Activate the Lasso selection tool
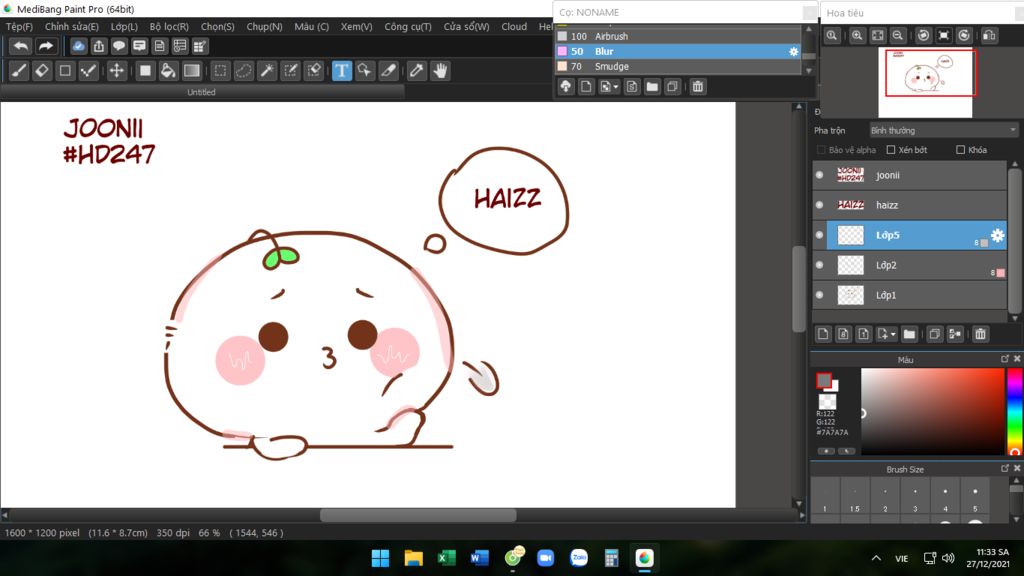 (x=244, y=71)
